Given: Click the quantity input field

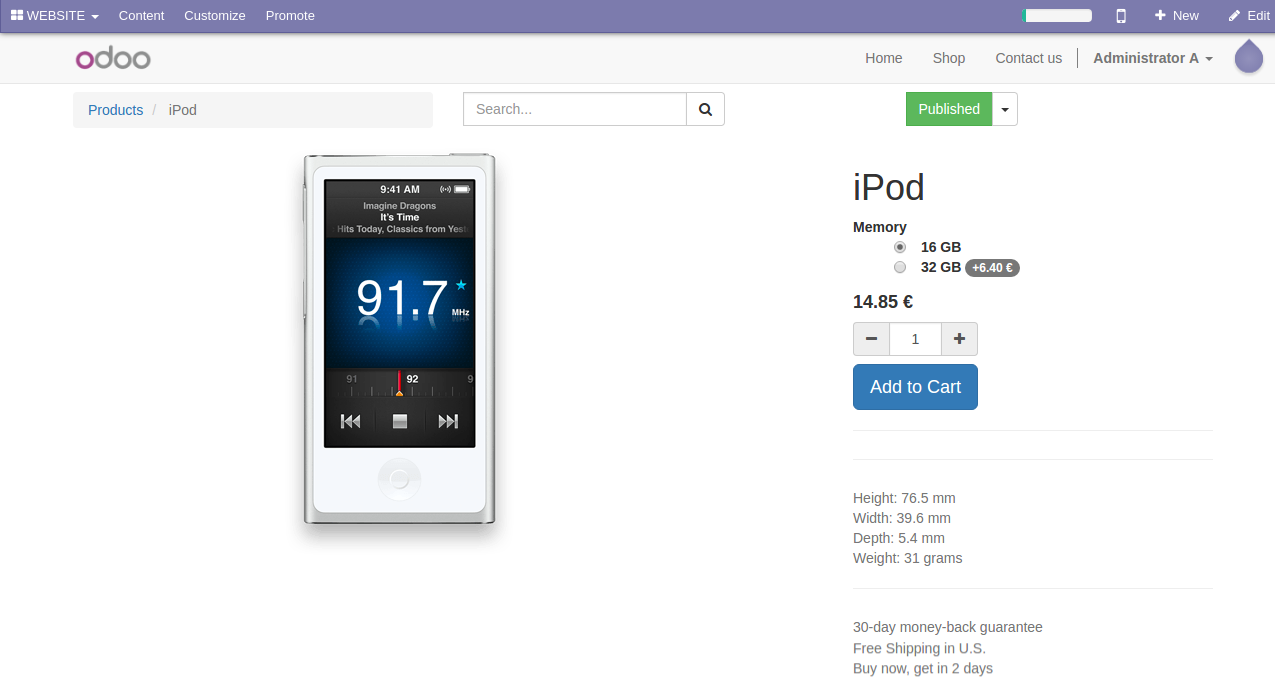Looking at the screenshot, I should tap(915, 339).
